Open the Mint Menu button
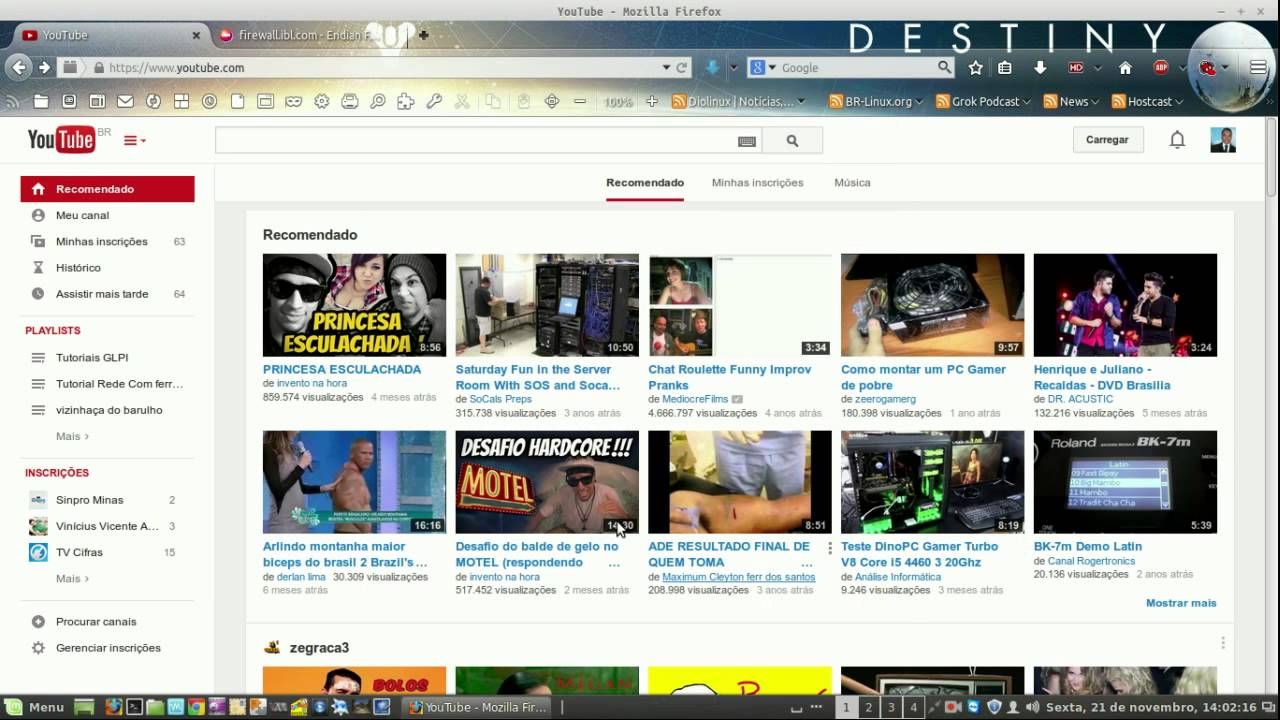Image resolution: width=1280 pixels, height=720 pixels. (x=36, y=707)
